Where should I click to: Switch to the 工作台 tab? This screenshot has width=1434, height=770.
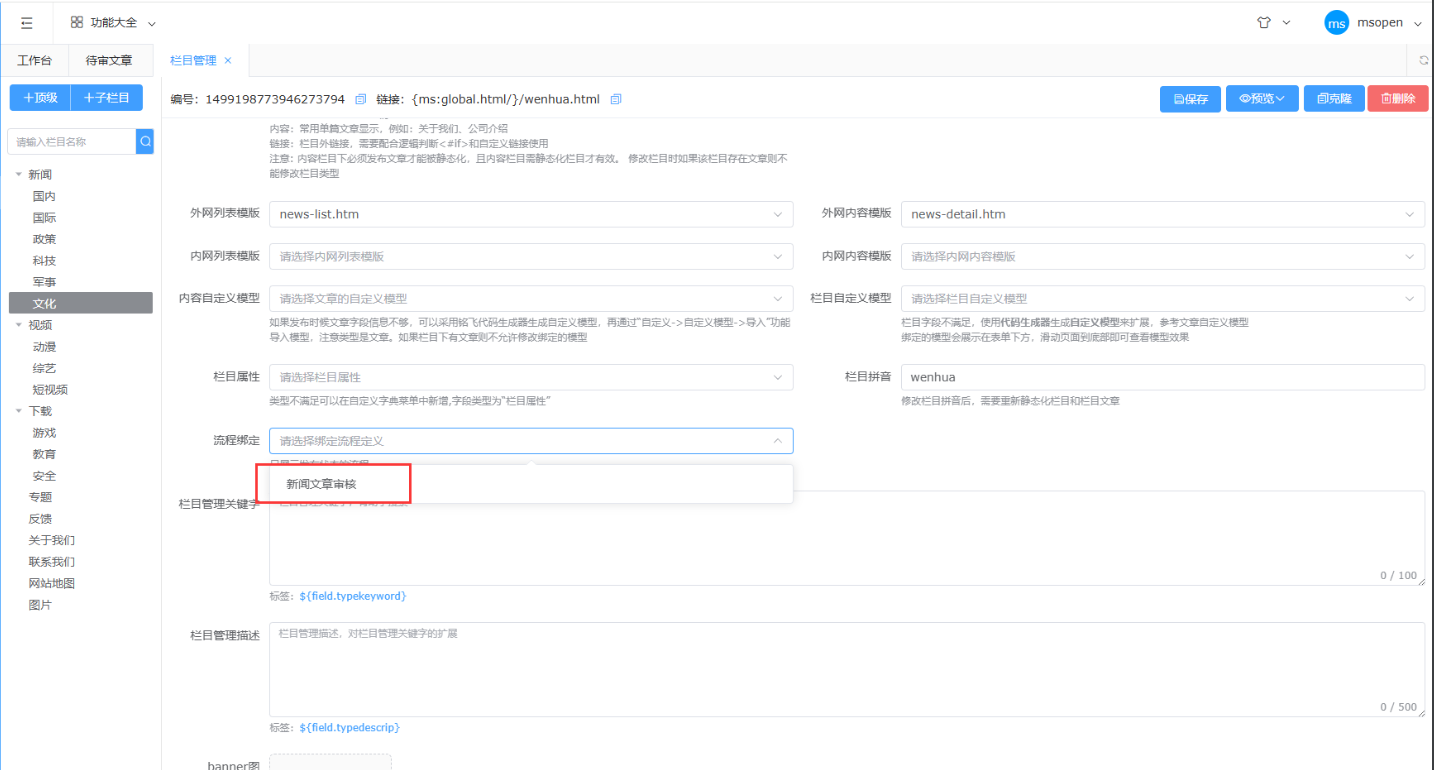(35, 61)
